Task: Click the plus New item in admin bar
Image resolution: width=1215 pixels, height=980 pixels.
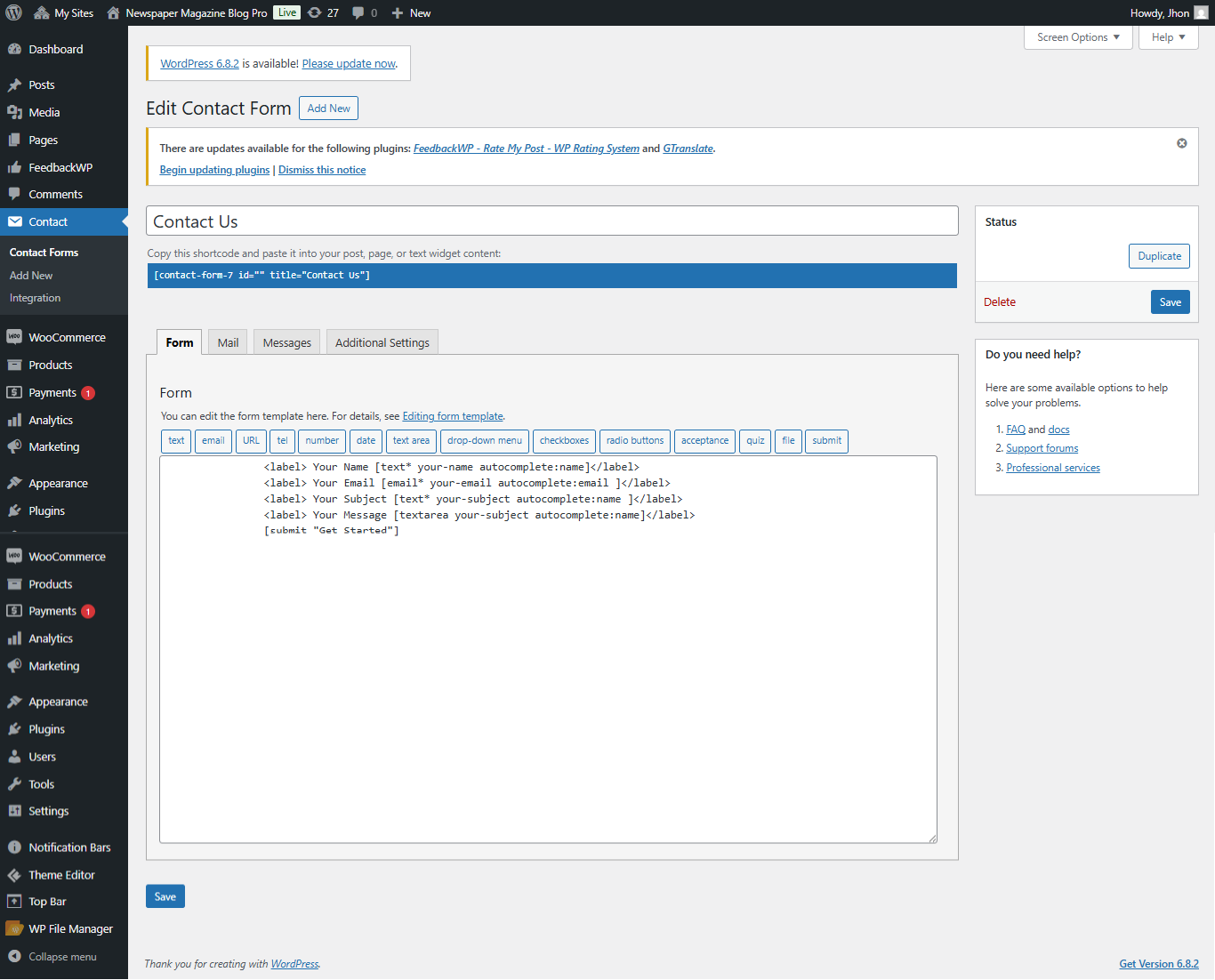Action: click(411, 12)
